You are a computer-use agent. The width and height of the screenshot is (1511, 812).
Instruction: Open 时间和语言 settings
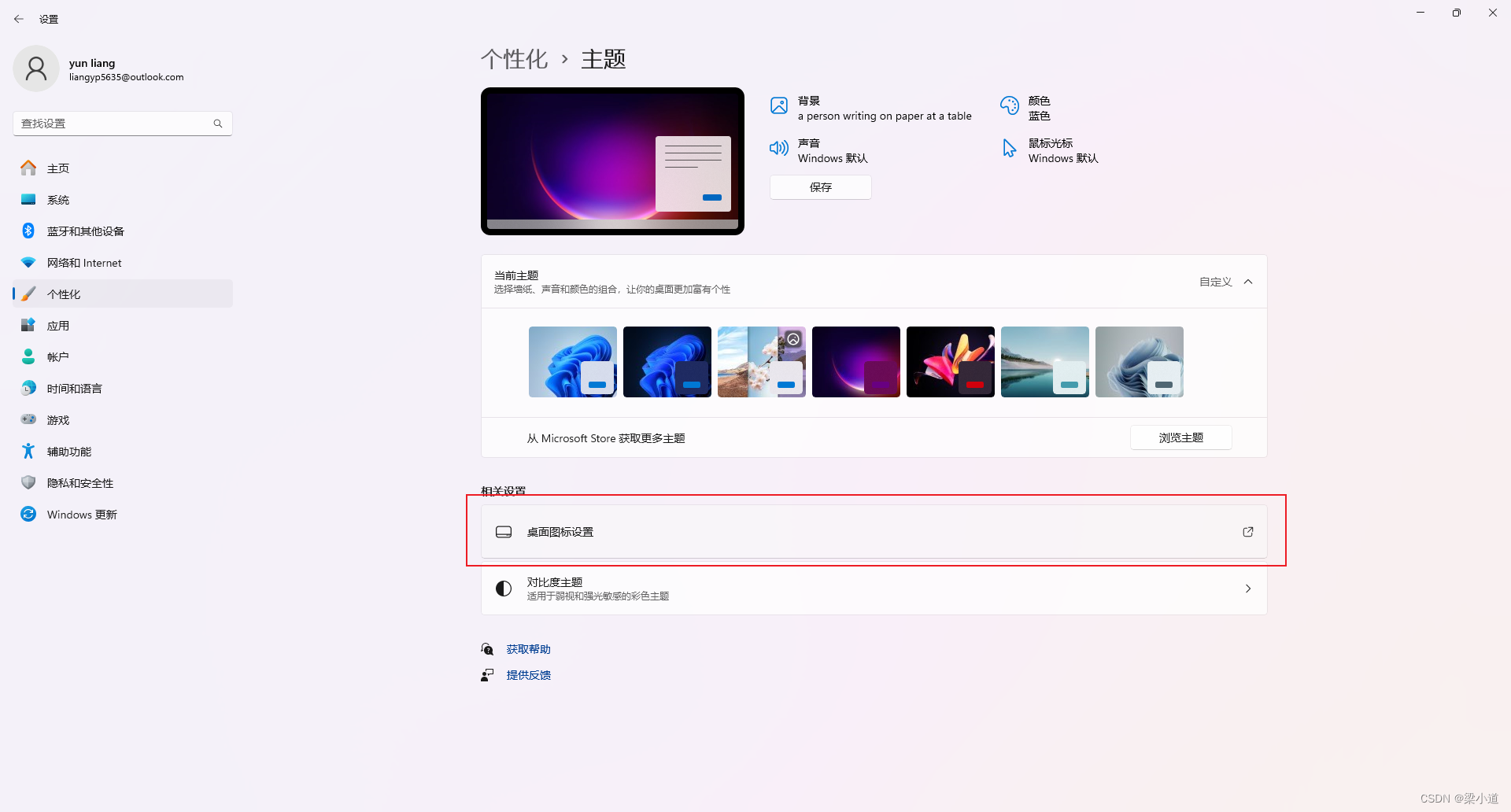pyautogui.click(x=123, y=388)
